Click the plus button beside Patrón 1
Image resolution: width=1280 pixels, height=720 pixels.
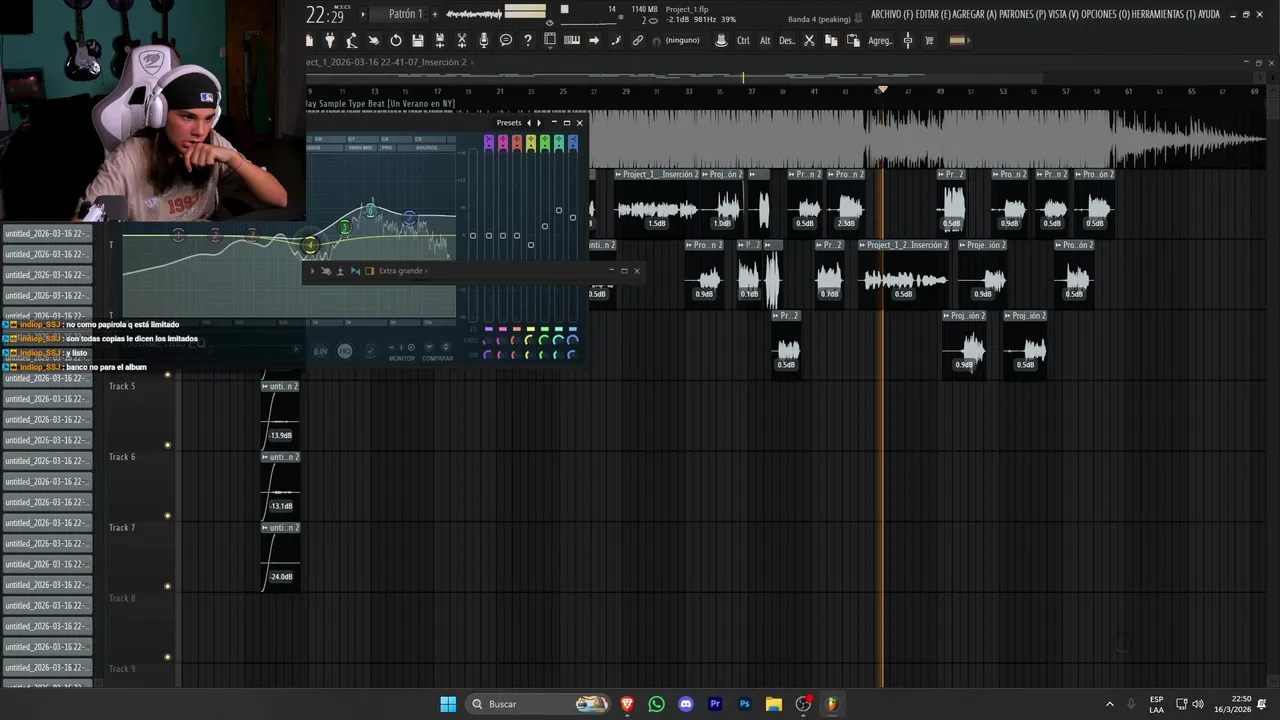point(434,14)
